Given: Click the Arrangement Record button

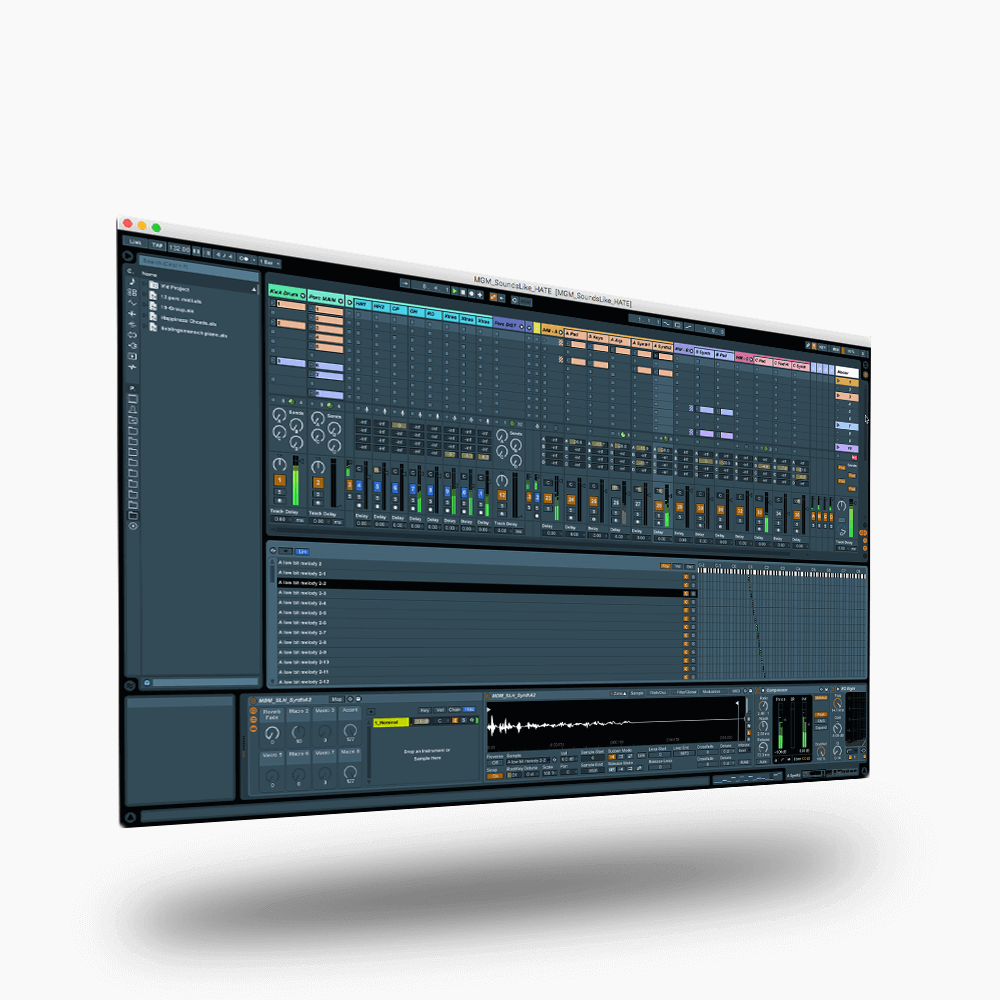Looking at the screenshot, I should point(471,293).
